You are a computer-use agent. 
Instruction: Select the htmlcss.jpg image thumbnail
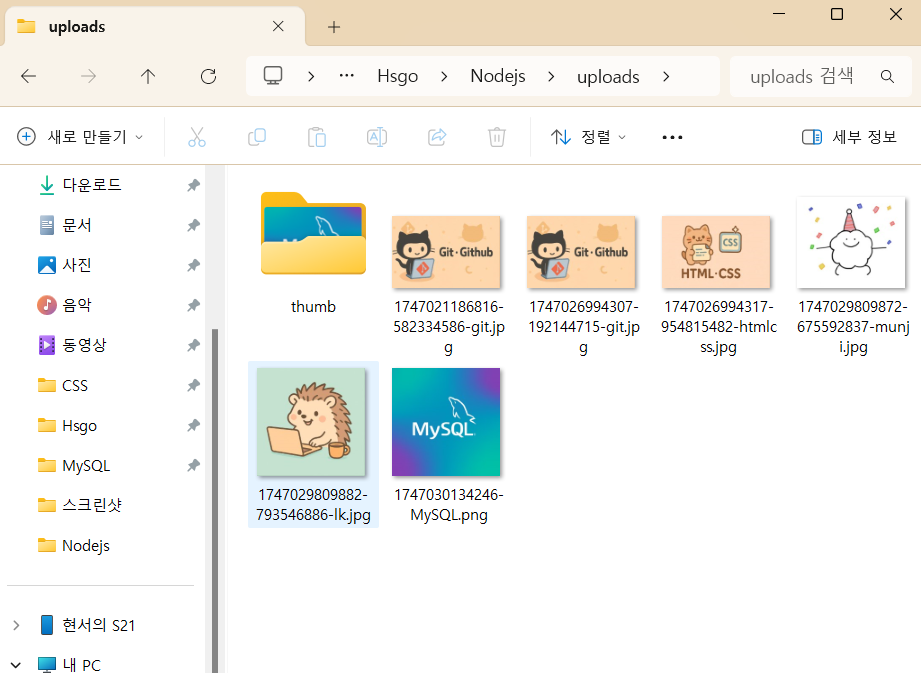click(717, 252)
